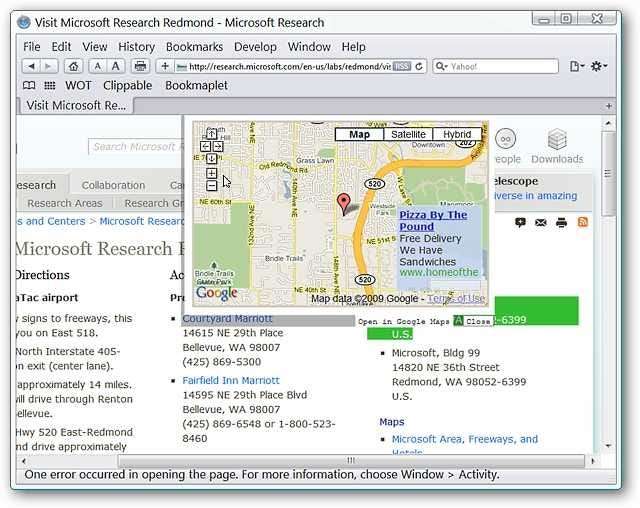Open the Bookmarks menu
This screenshot has width=640, height=508.
pyautogui.click(x=194, y=47)
